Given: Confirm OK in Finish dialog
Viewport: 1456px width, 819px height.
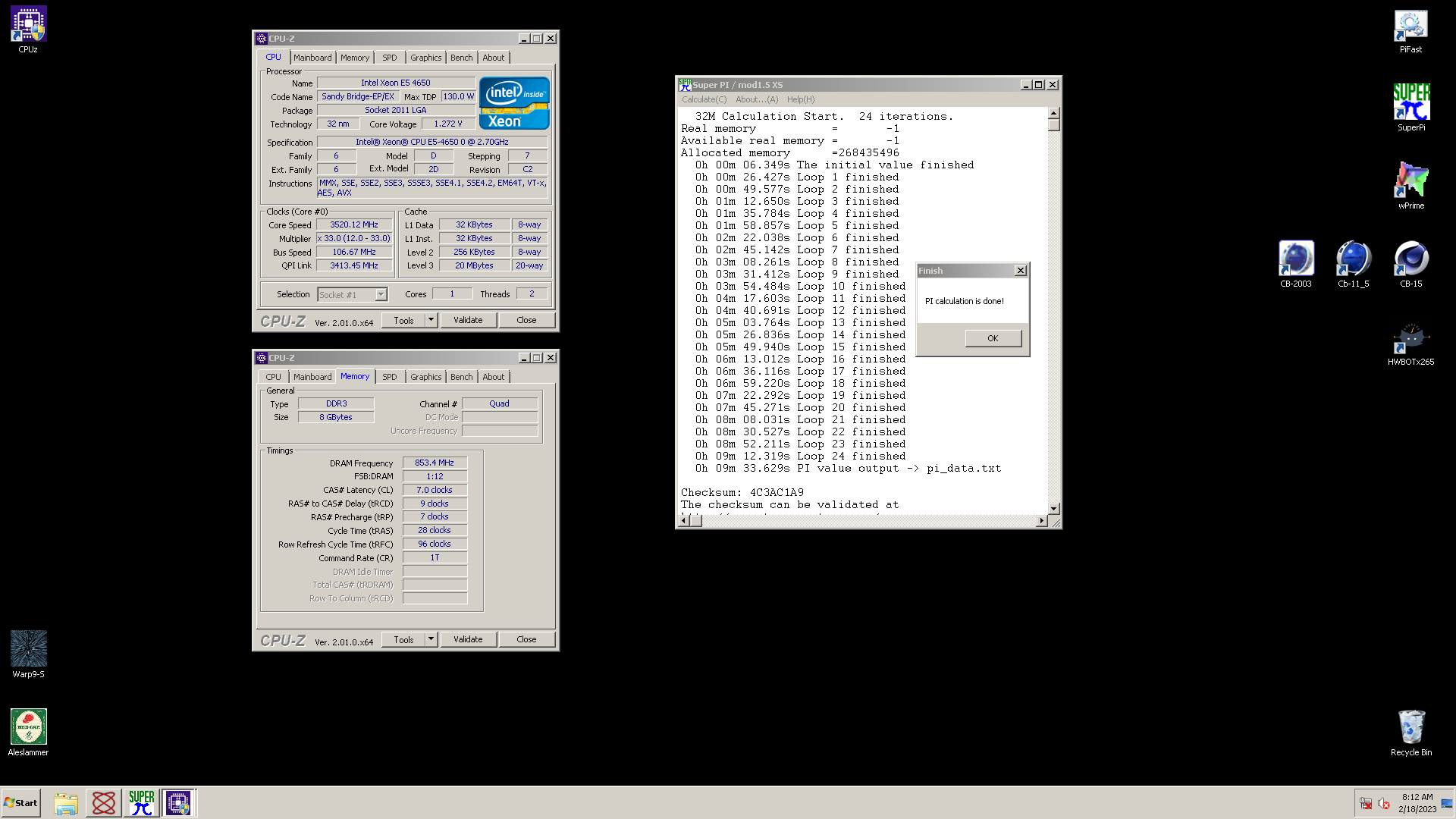Looking at the screenshot, I should 993,338.
